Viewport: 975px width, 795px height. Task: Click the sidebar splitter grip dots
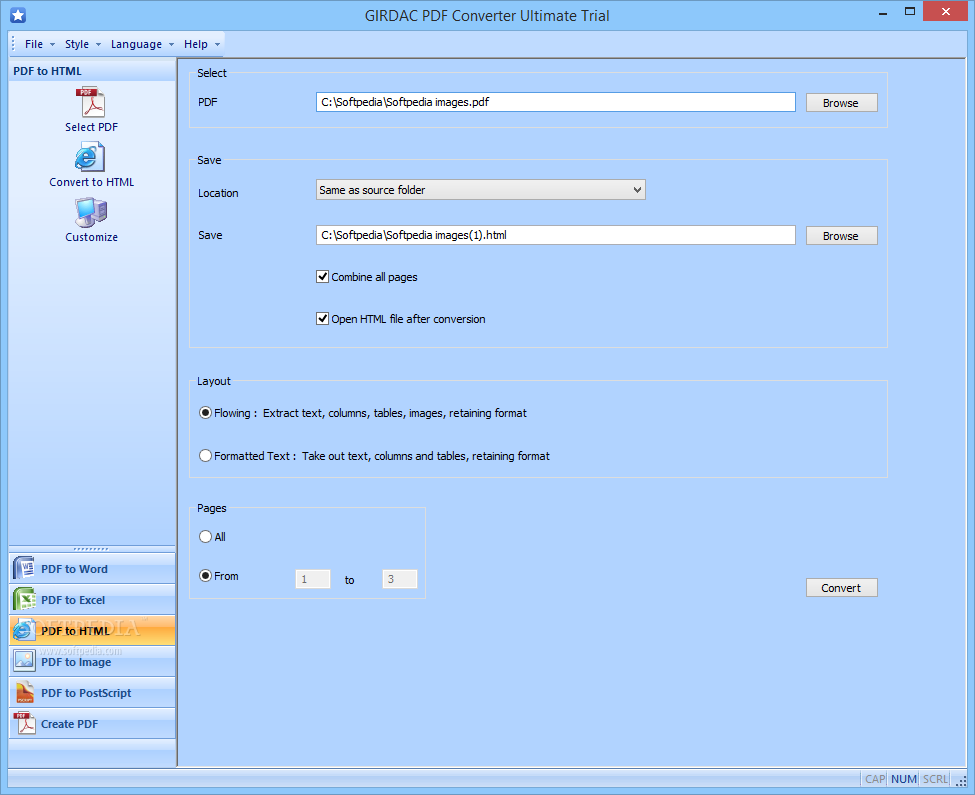point(91,549)
